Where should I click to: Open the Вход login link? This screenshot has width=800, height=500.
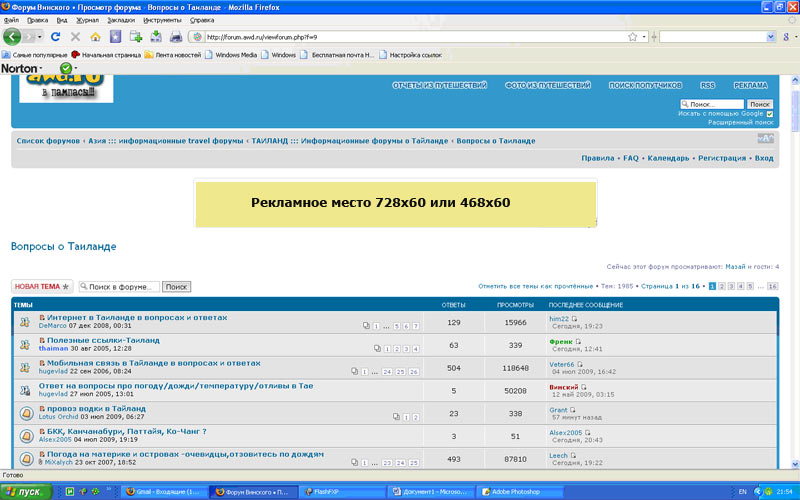point(764,158)
